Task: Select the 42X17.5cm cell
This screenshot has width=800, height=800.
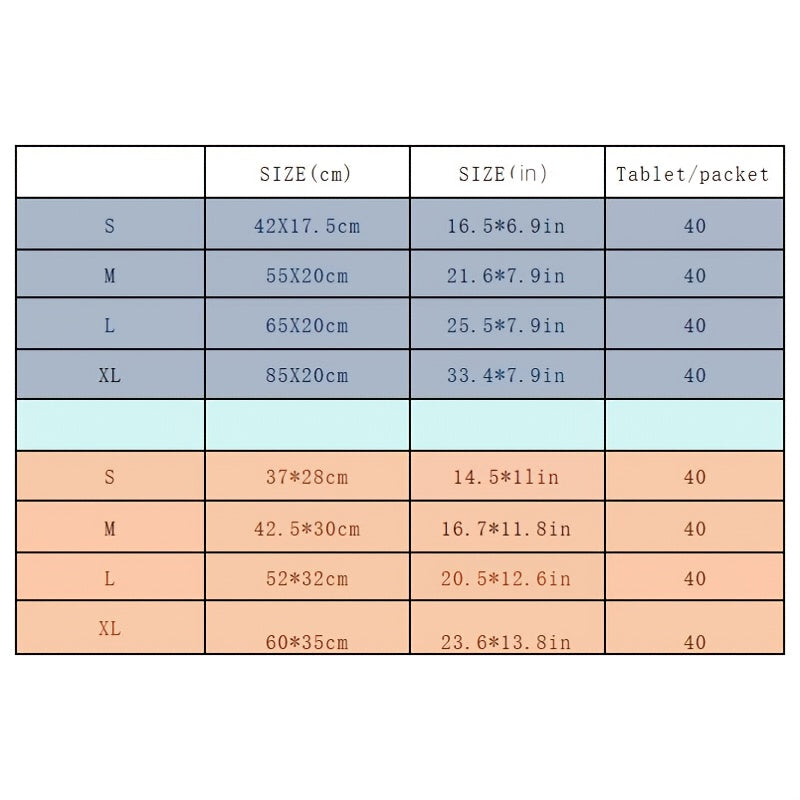Action: coord(306,226)
